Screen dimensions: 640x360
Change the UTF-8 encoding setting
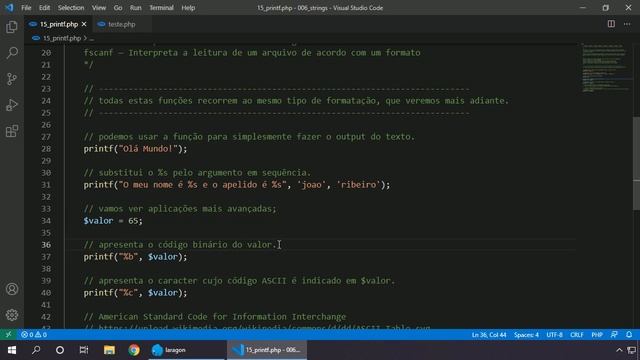pyautogui.click(x=554, y=335)
